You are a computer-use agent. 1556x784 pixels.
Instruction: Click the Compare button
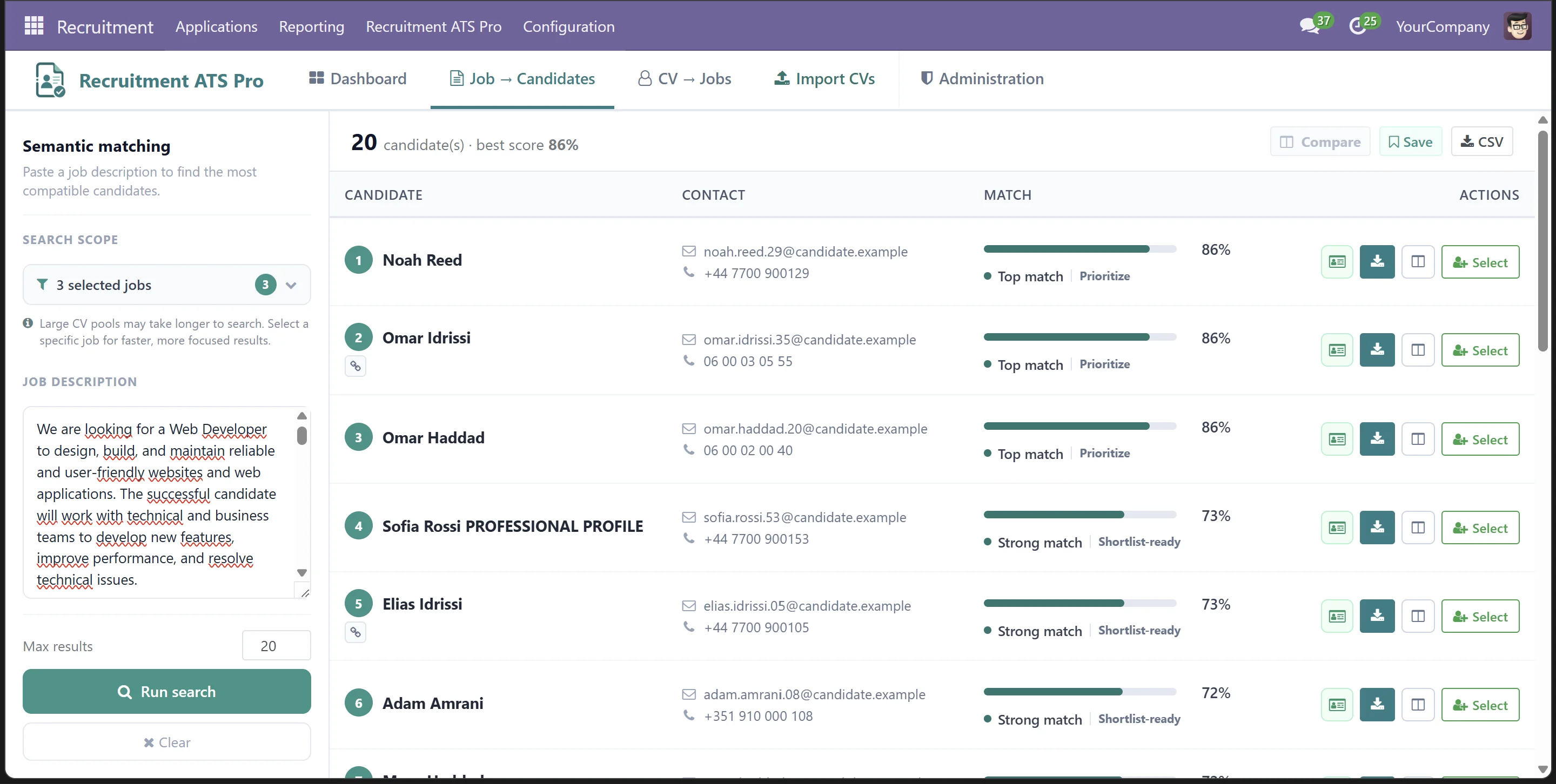[1320, 142]
